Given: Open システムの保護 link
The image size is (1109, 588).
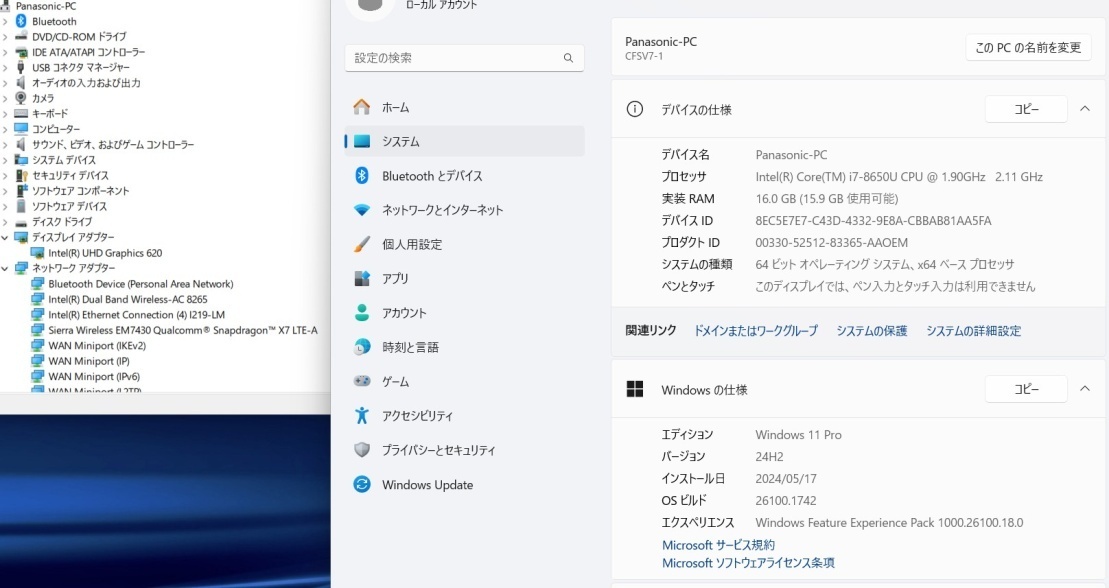Looking at the screenshot, I should click(x=871, y=330).
